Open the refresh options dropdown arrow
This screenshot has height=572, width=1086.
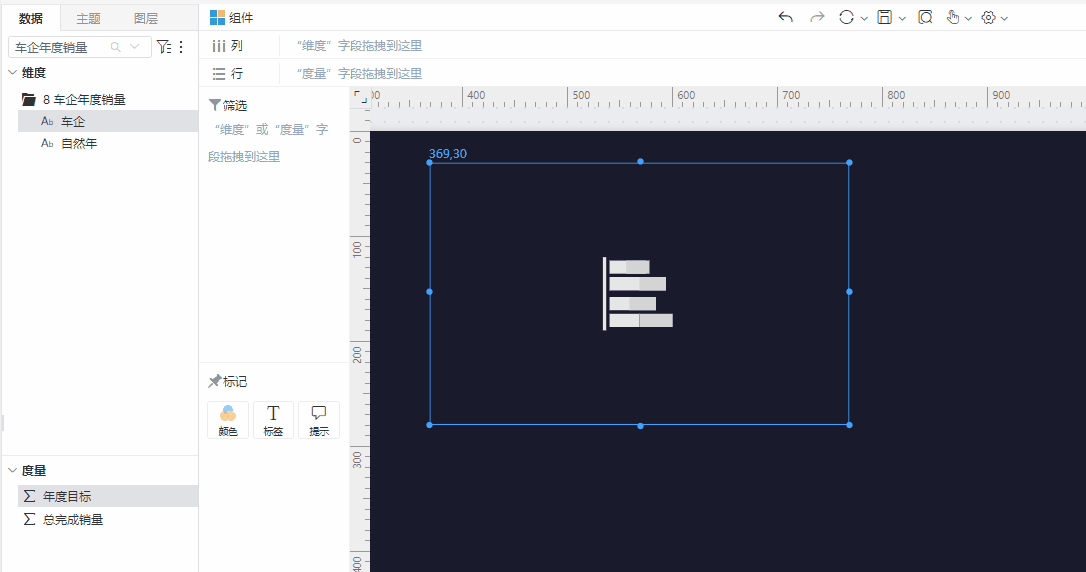[864, 19]
